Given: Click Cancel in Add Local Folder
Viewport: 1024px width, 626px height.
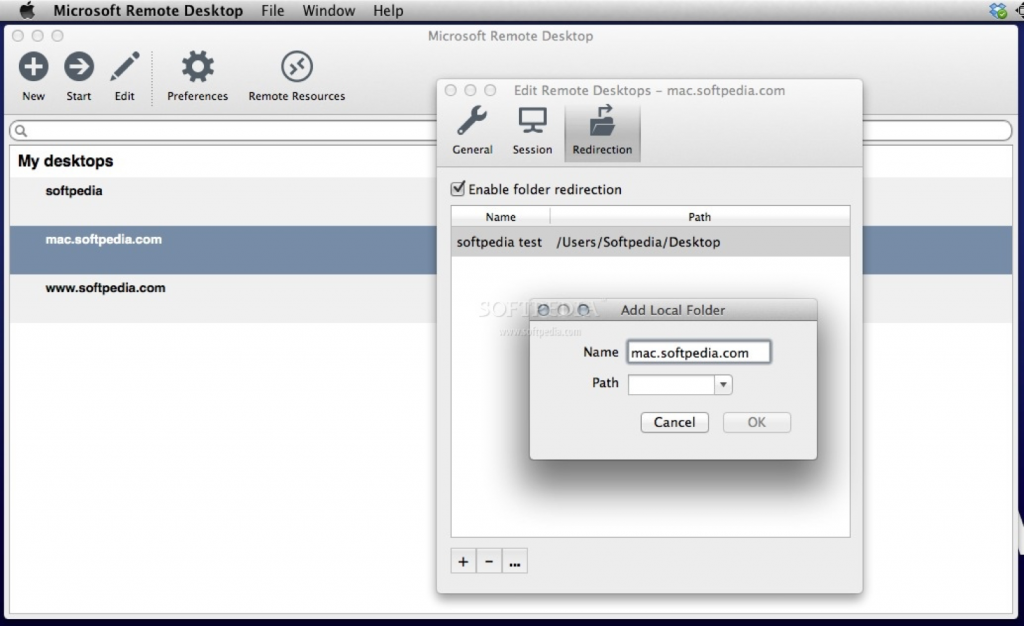Looking at the screenshot, I should [x=674, y=422].
